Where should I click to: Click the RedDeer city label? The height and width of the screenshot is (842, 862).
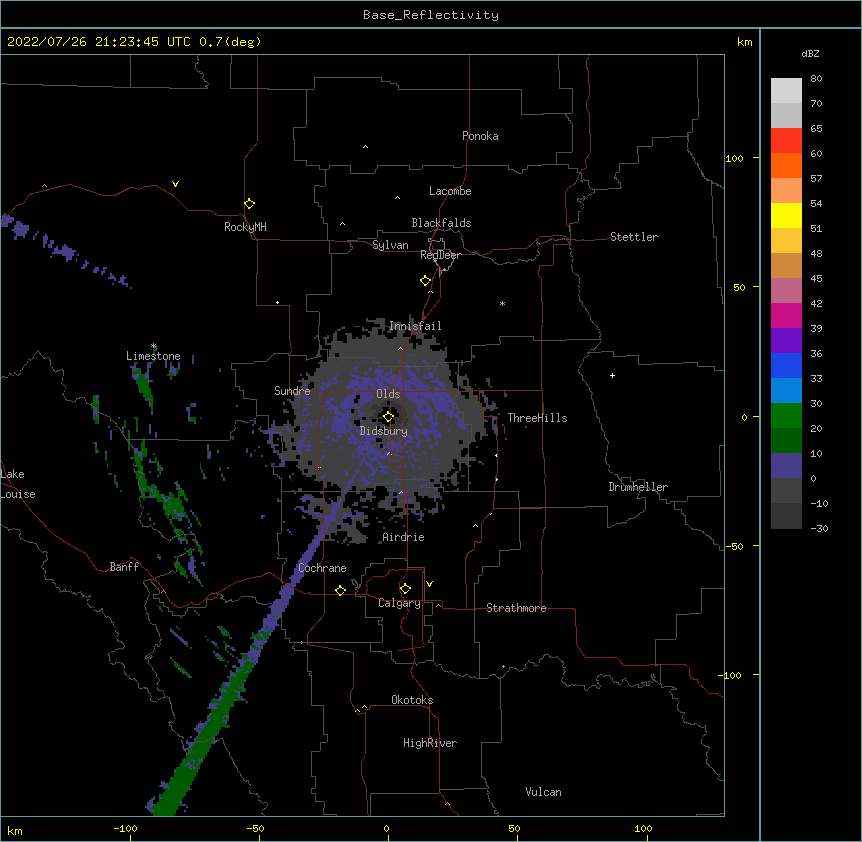(x=440, y=255)
